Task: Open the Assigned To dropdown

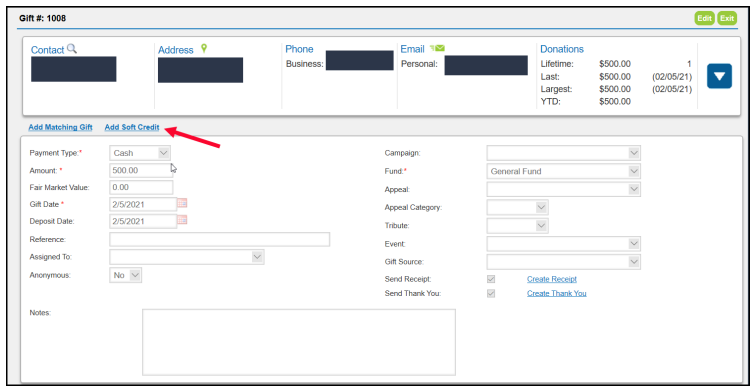Action: (x=187, y=257)
